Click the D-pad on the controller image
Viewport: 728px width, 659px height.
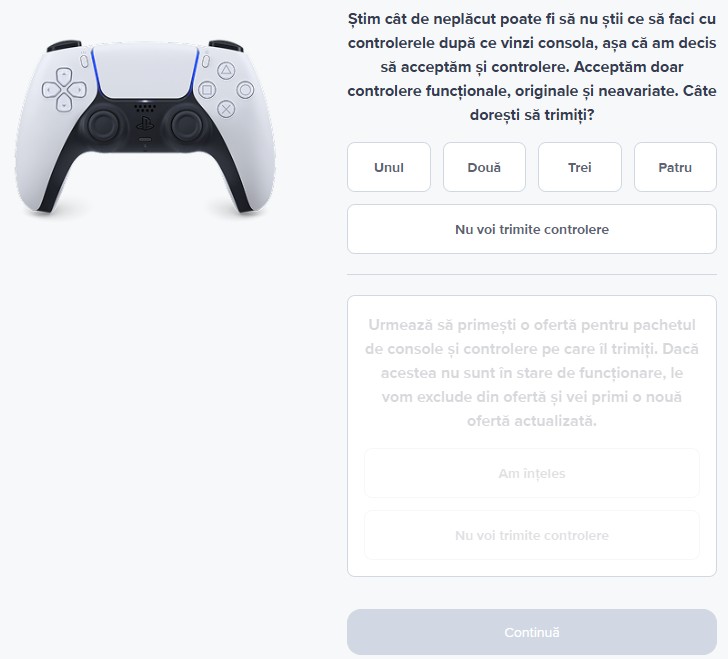click(x=64, y=90)
